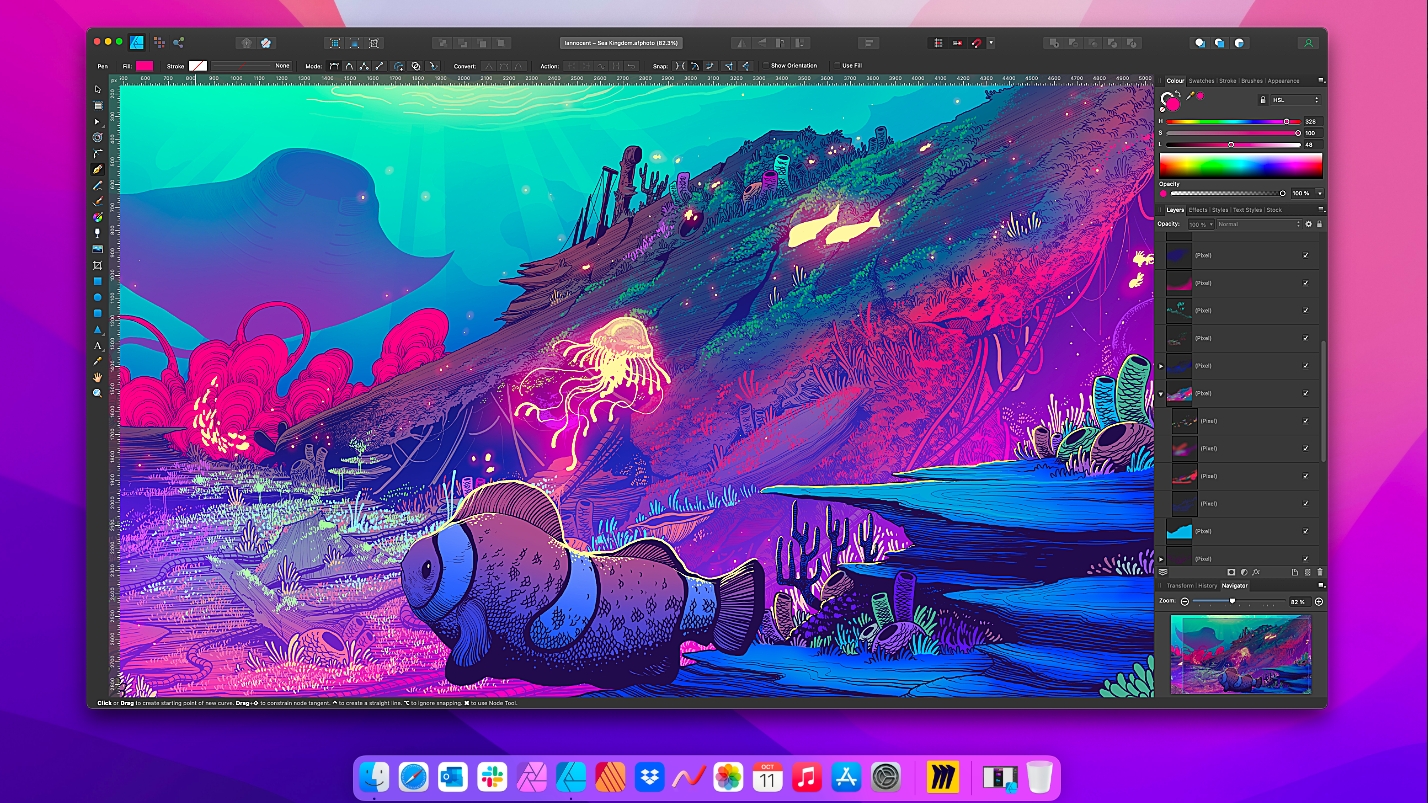Image resolution: width=1428 pixels, height=803 pixels.
Task: Select the Artboard tool
Action: pyautogui.click(x=98, y=105)
